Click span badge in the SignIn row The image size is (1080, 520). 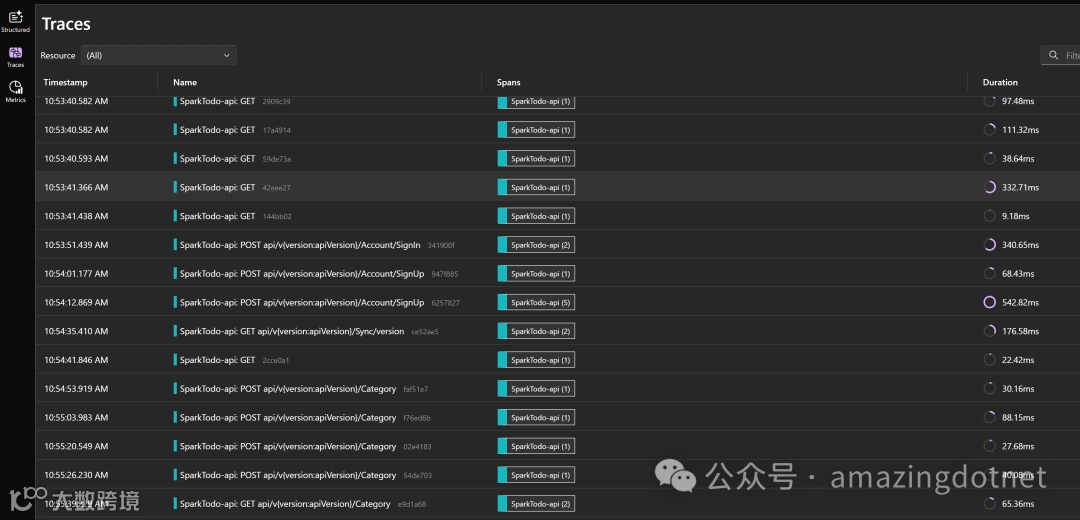[x=536, y=245]
